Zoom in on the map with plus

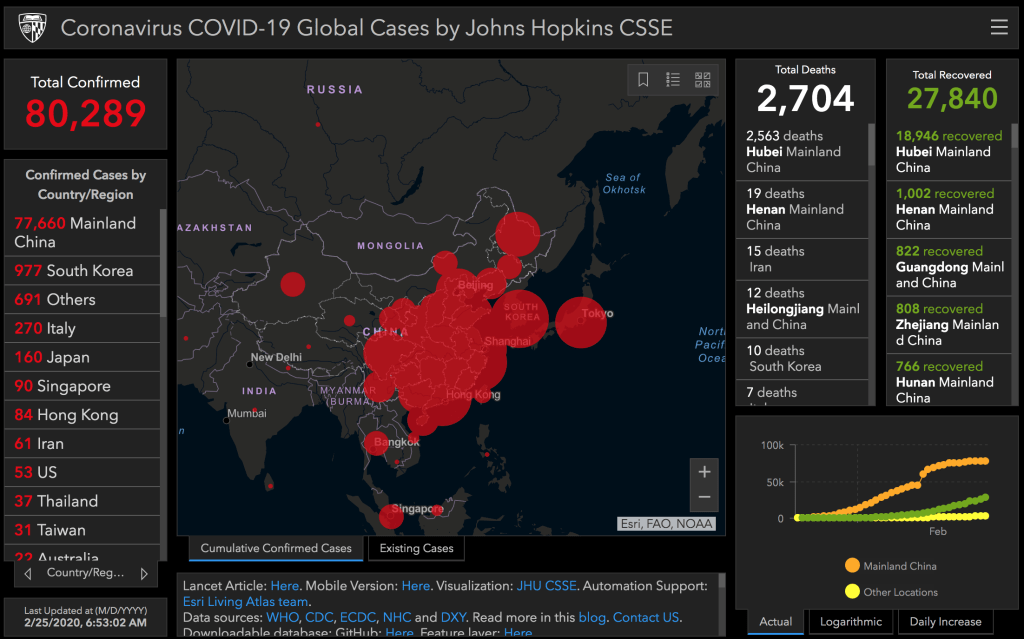tap(704, 472)
